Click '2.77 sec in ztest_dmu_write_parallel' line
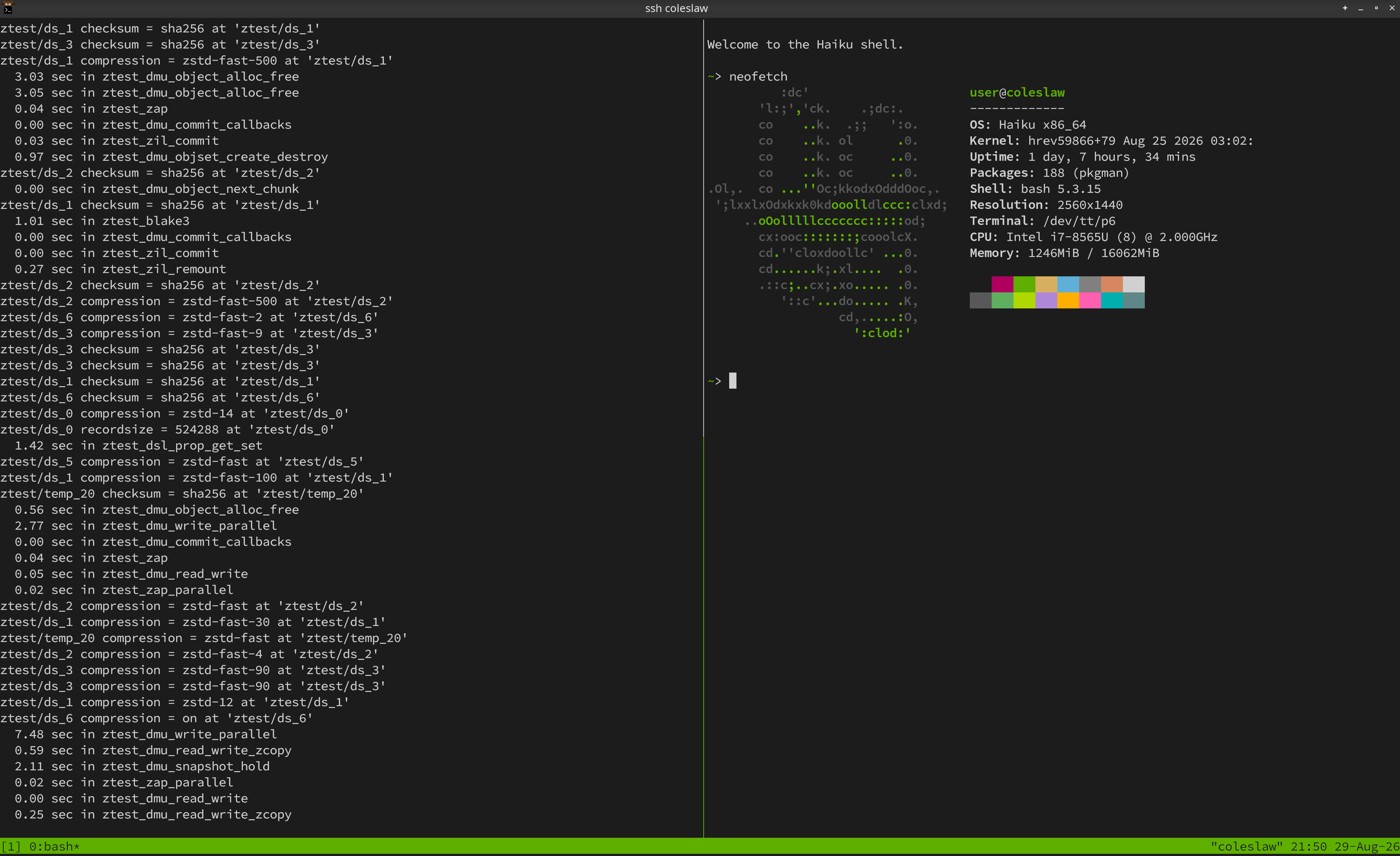This screenshot has height=856, width=1400. pos(146,525)
